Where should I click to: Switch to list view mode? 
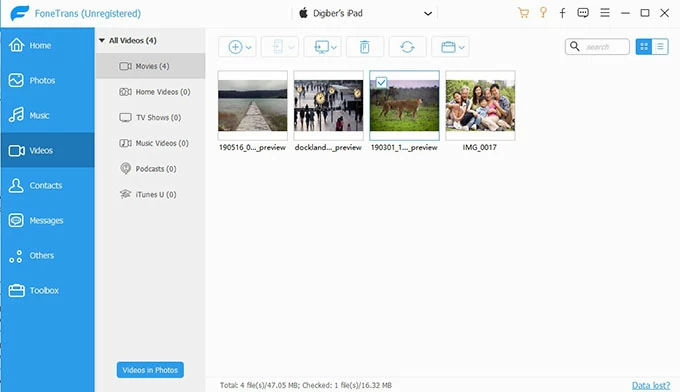tap(660, 47)
